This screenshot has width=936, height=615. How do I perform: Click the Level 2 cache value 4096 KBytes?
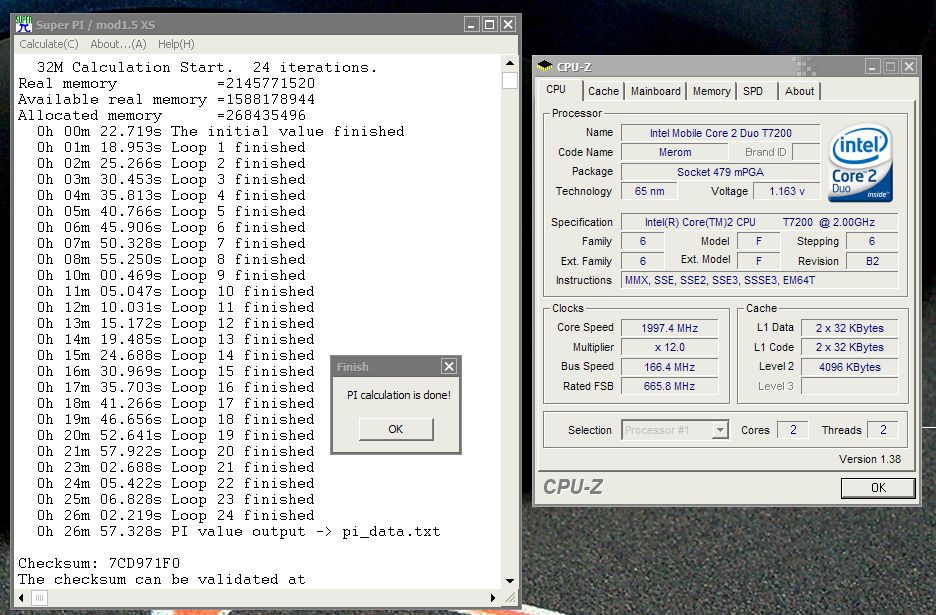[x=849, y=367]
